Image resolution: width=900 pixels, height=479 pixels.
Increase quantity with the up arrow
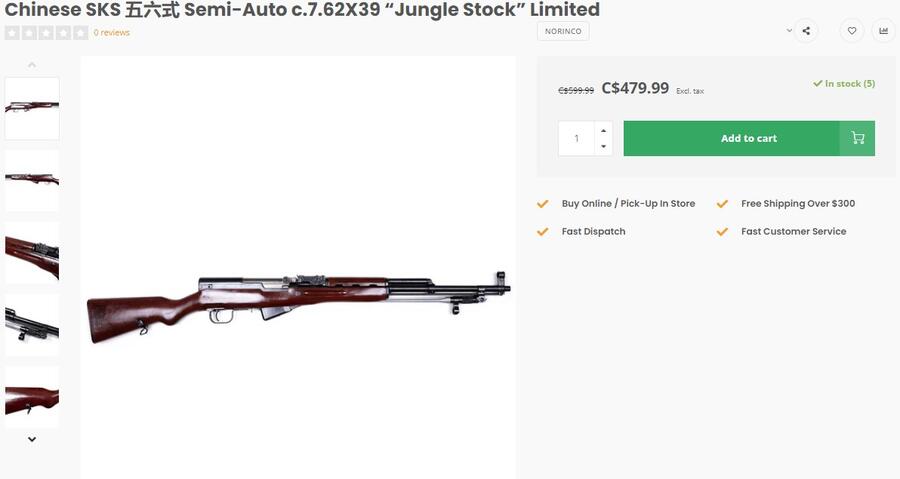[603, 130]
